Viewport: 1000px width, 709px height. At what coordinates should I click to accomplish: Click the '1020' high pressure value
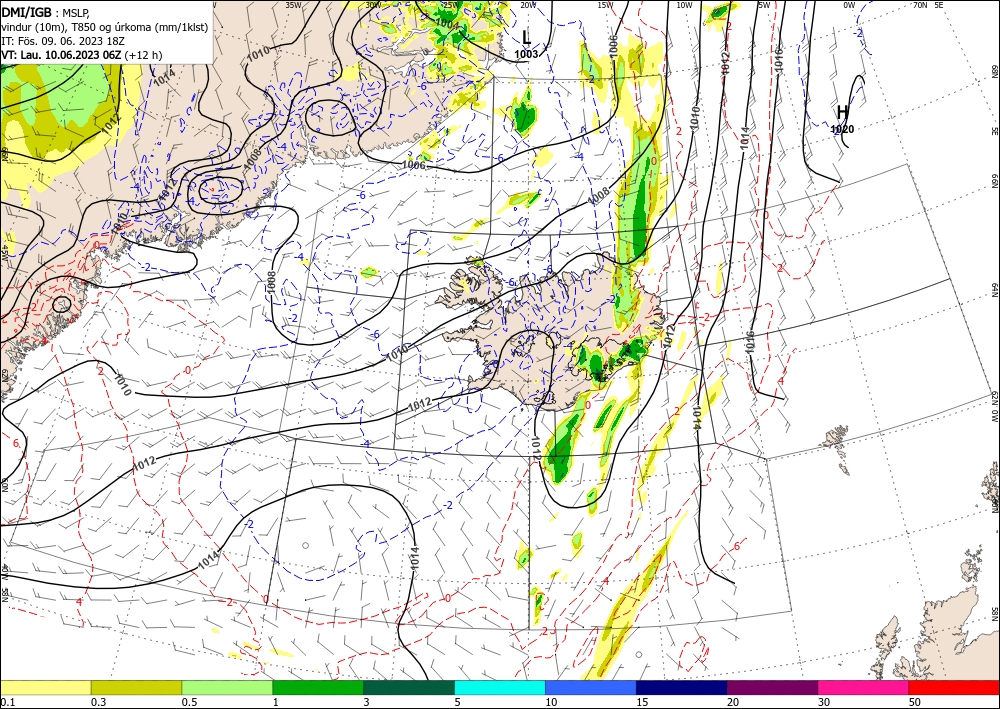[842, 129]
